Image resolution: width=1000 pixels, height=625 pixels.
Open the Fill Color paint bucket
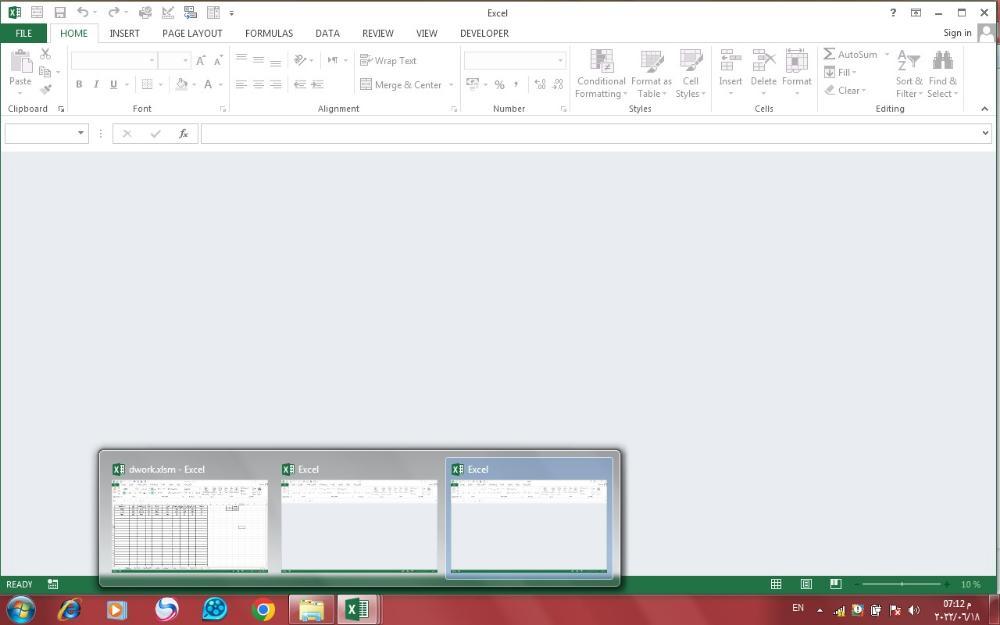(x=182, y=84)
